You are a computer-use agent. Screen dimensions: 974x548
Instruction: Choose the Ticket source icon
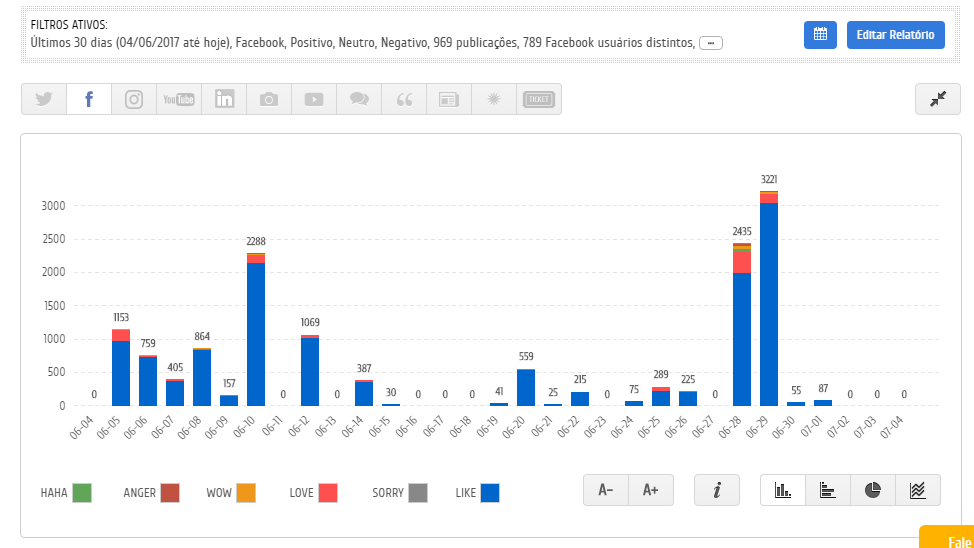pos(539,99)
